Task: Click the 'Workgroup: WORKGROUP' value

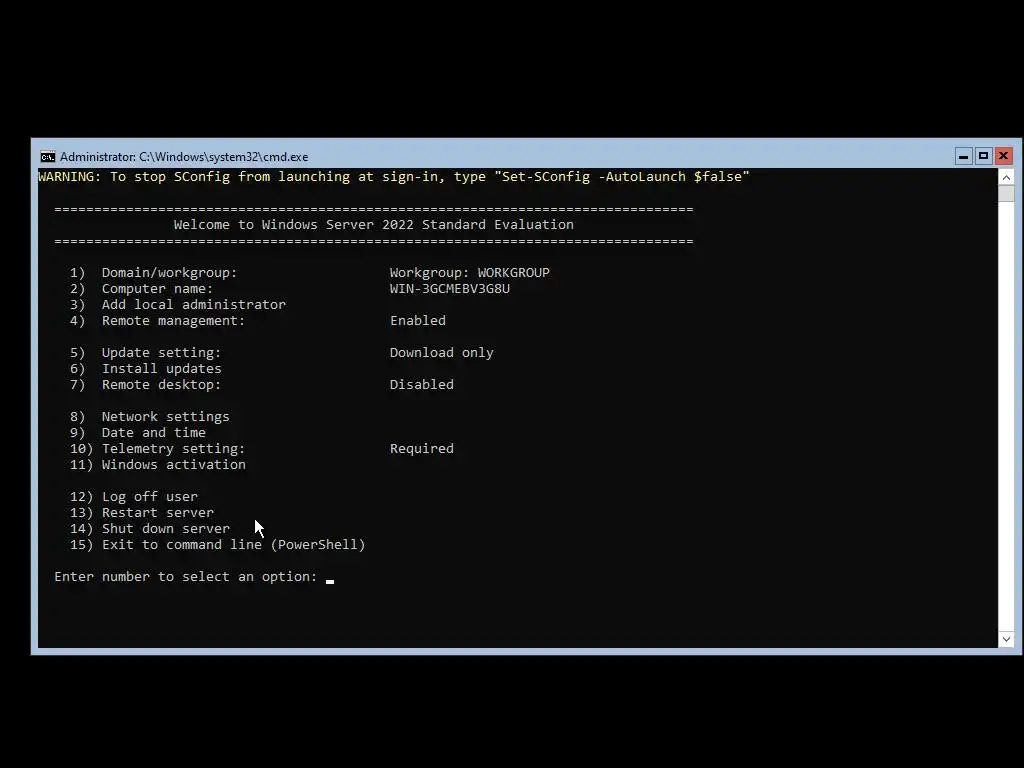Action: point(470,273)
